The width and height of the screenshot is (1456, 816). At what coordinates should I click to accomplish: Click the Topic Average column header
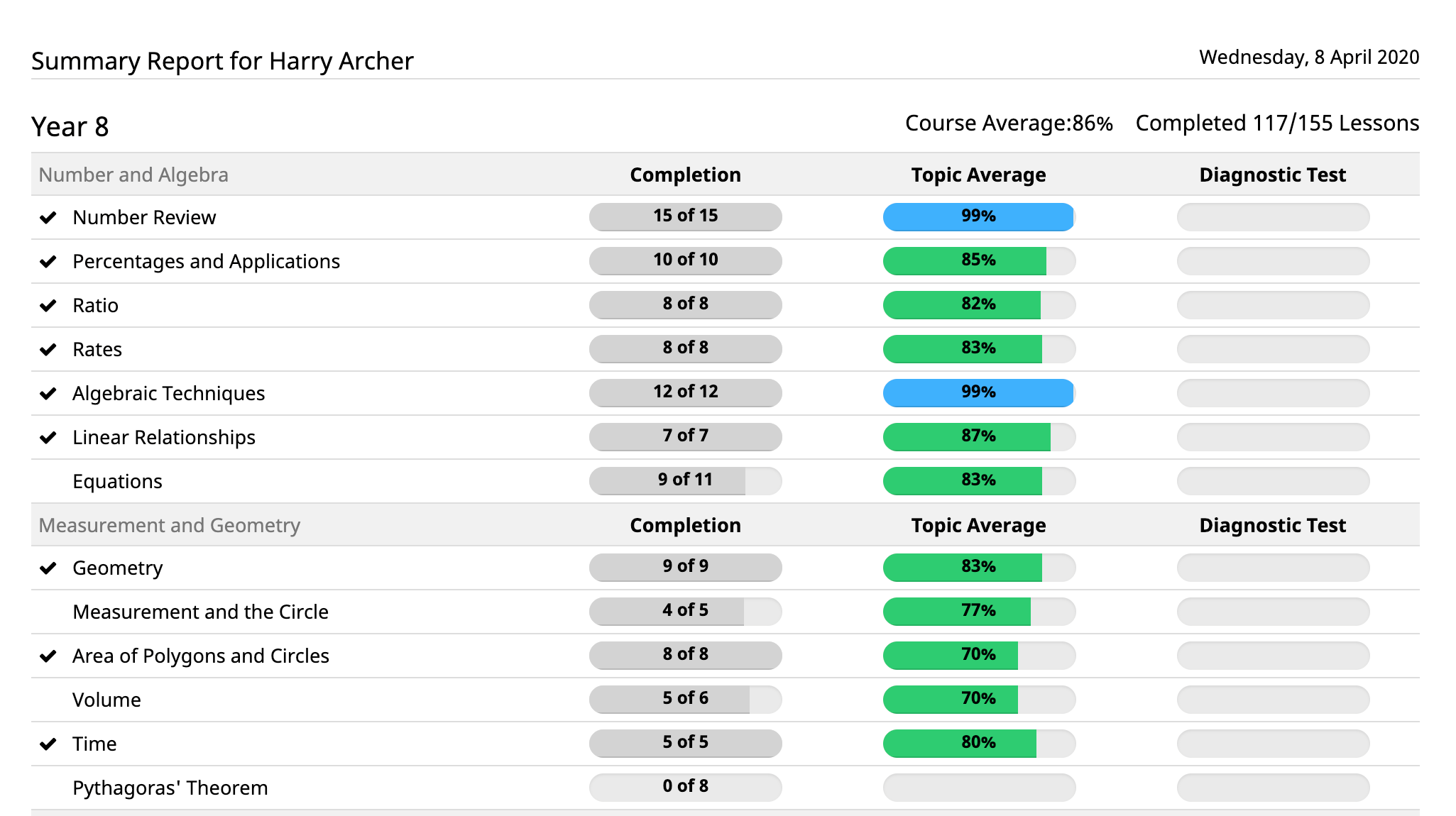coord(978,174)
